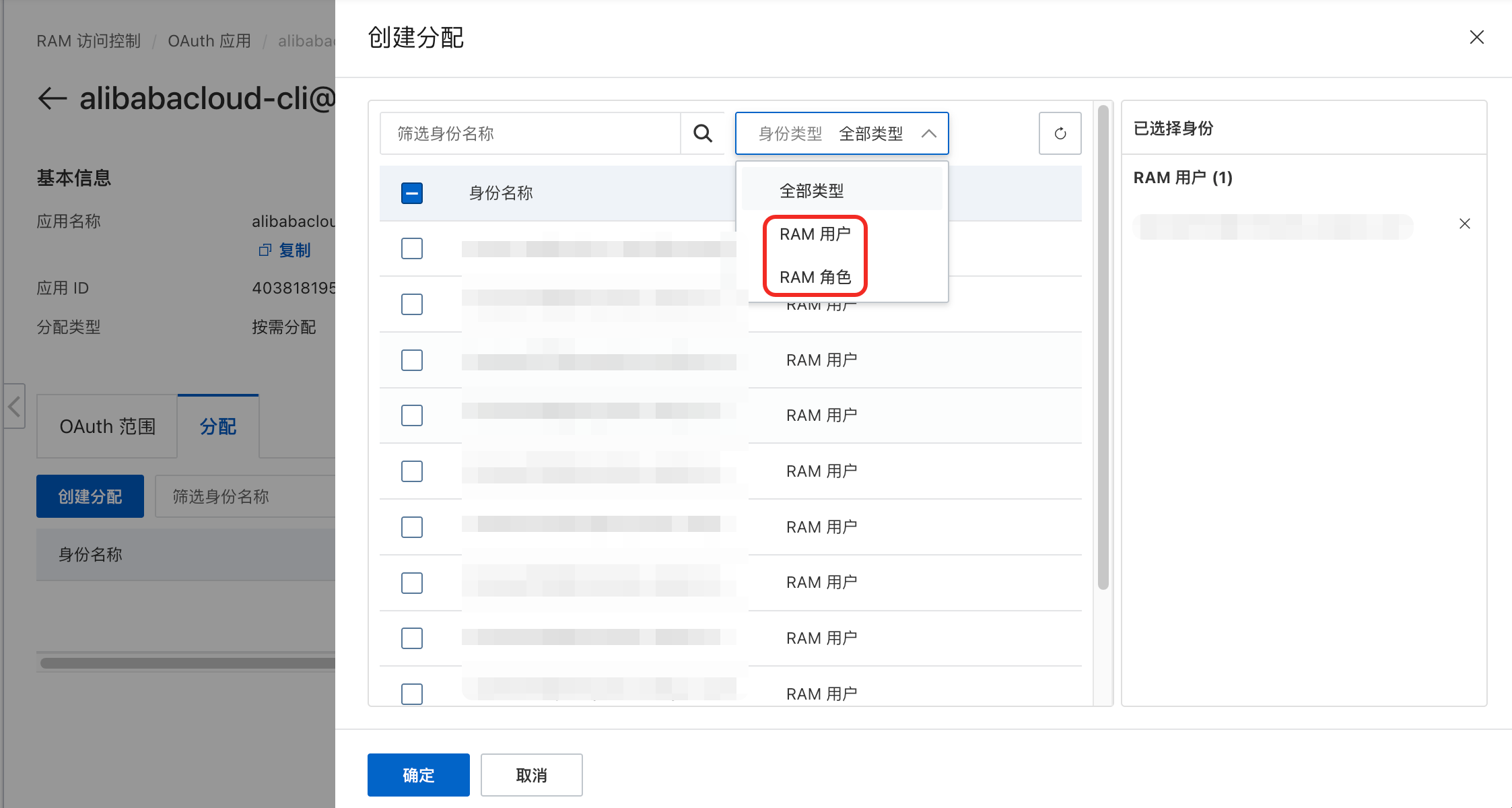This screenshot has width=1512, height=808.
Task: Check the first identity row checkbox
Action: (411, 248)
